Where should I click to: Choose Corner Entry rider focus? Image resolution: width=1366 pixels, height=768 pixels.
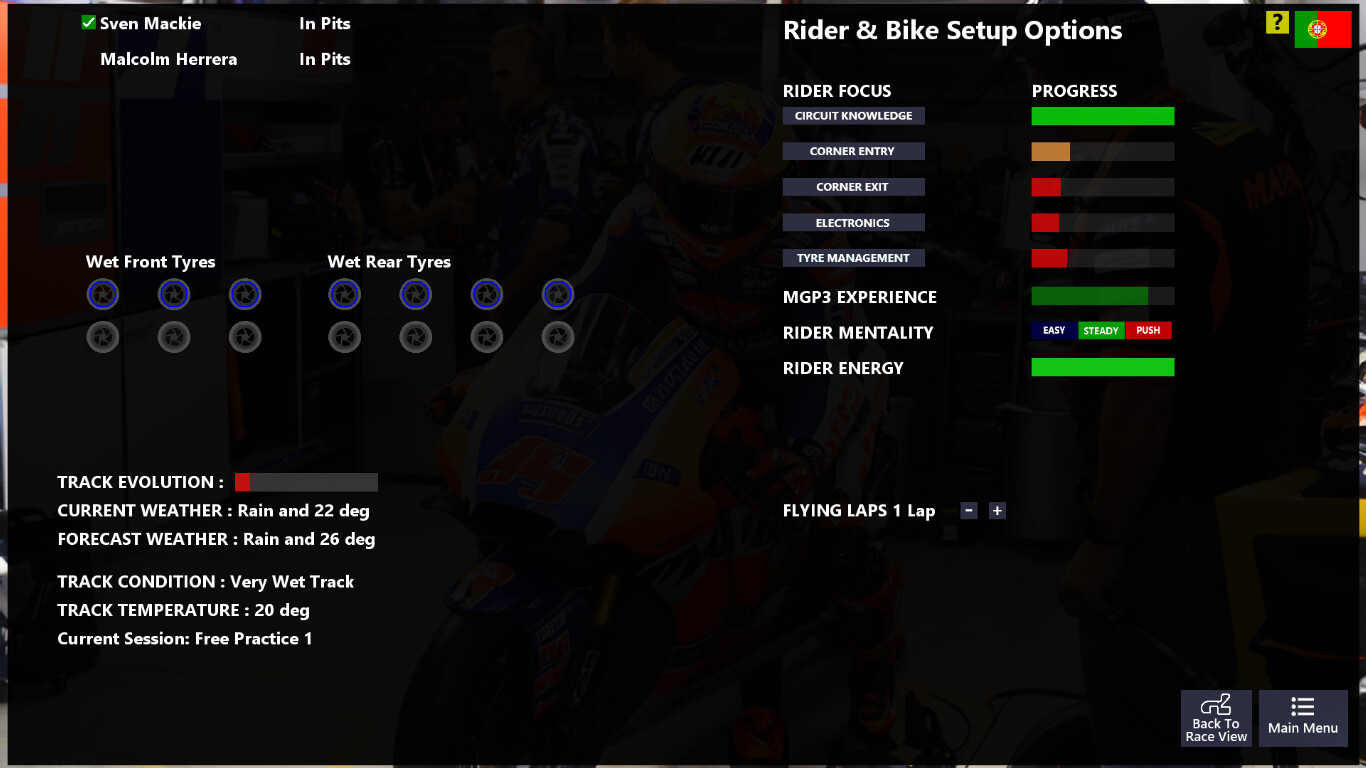pos(854,152)
